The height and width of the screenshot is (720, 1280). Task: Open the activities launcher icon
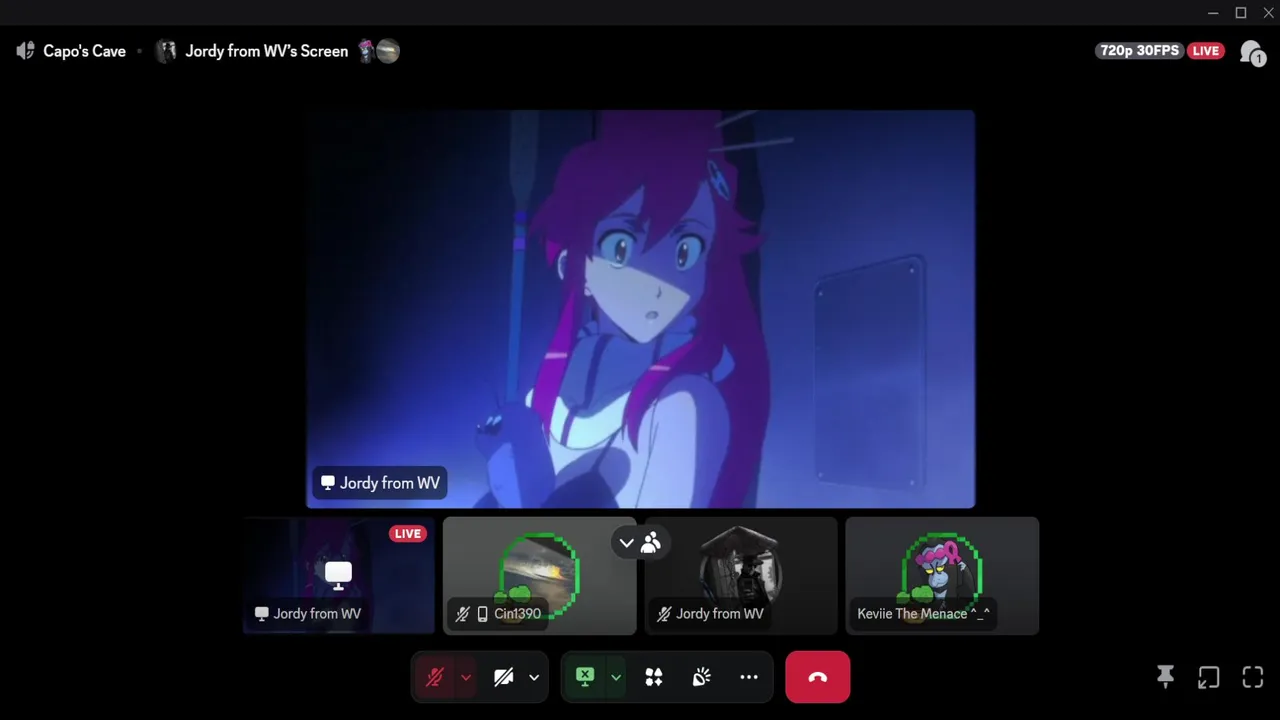pos(654,677)
